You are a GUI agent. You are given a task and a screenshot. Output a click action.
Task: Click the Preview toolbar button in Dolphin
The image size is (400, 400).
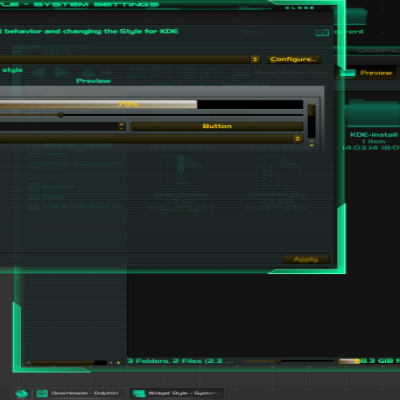[368, 73]
